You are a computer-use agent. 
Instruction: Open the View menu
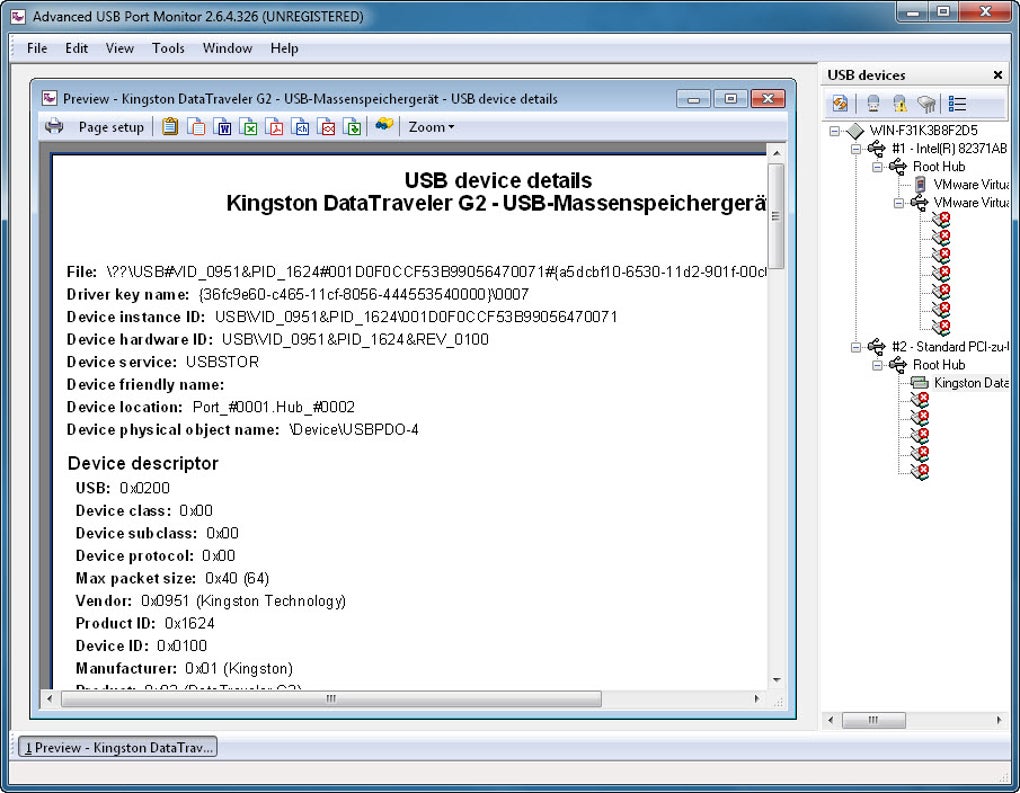click(x=120, y=48)
